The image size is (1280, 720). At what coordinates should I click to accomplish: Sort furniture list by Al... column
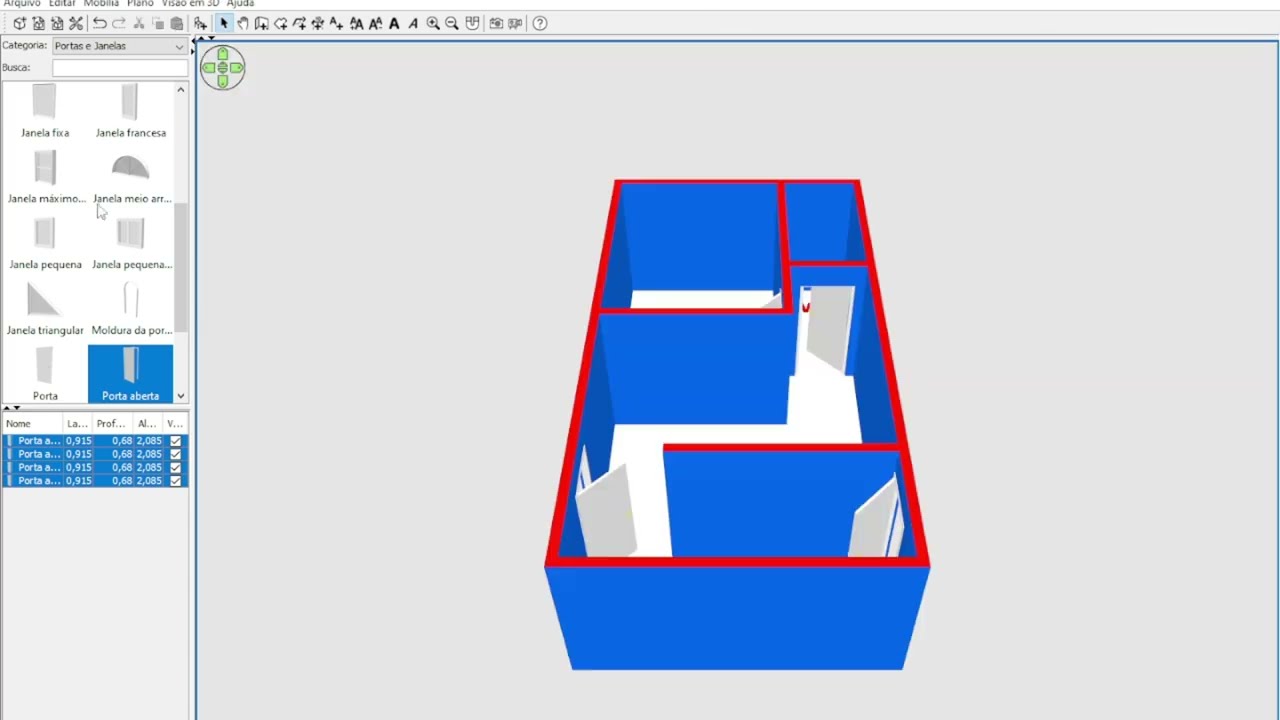pyautogui.click(x=148, y=424)
